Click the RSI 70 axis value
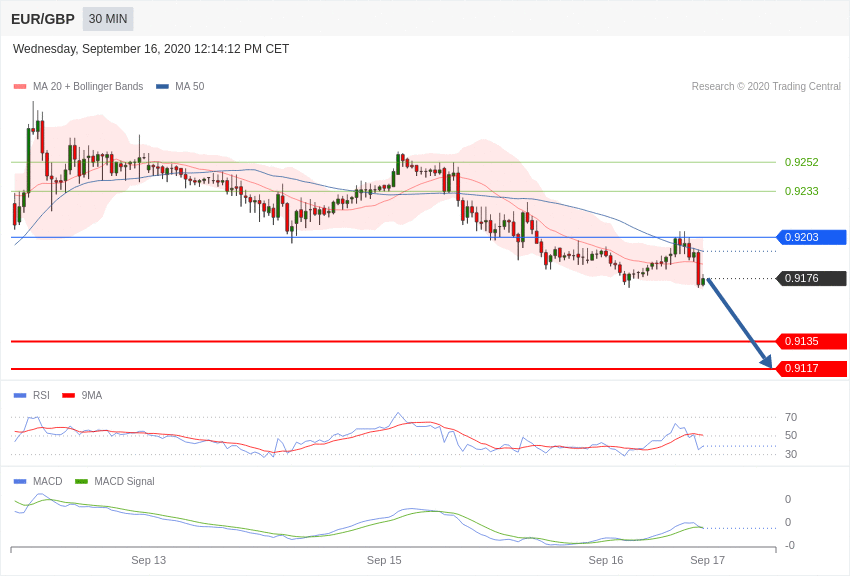Viewport: 850px width, 576px height. pyautogui.click(x=791, y=417)
